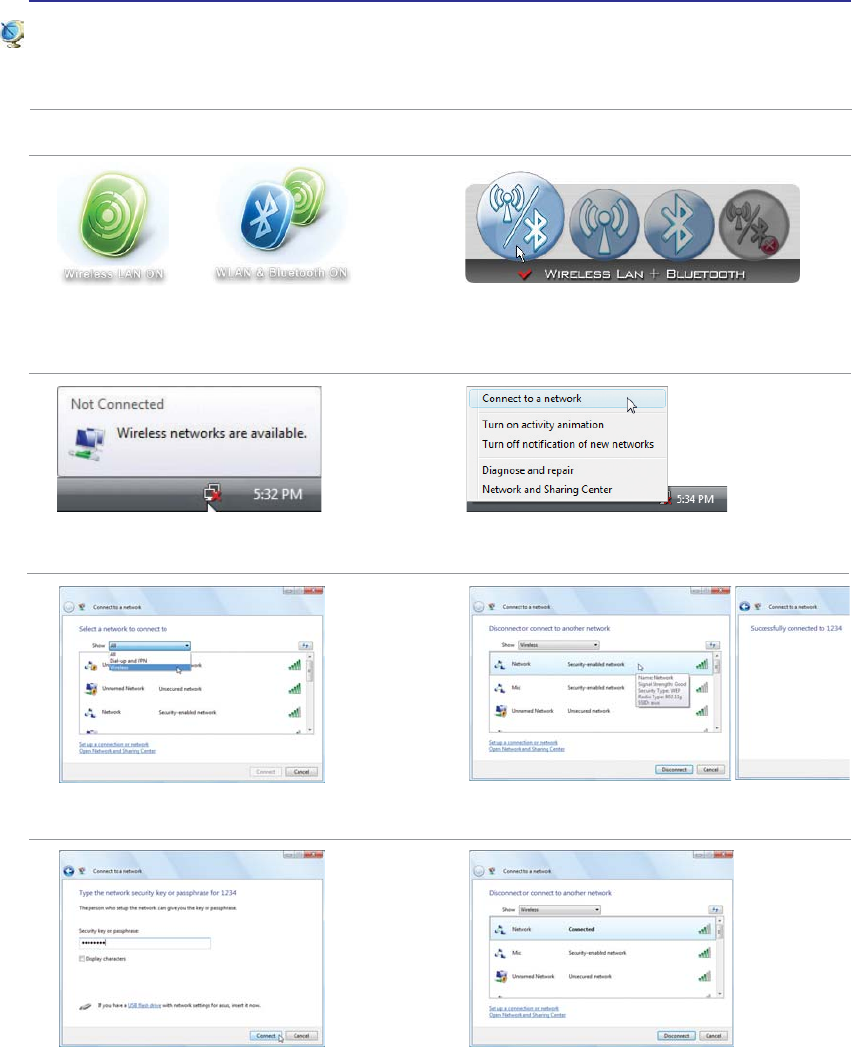Select Network Connected row in lower window
The height and width of the screenshot is (1047, 852).
[603, 929]
